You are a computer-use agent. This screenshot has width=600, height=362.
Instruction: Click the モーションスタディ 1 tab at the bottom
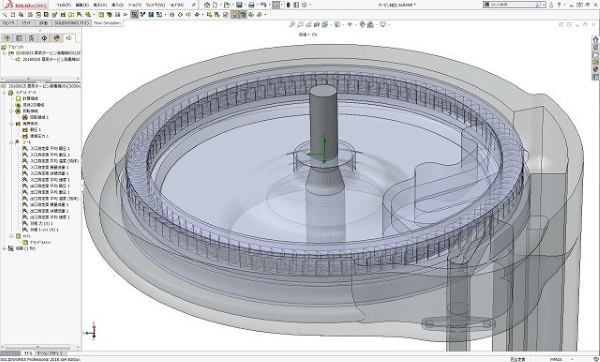point(51,353)
